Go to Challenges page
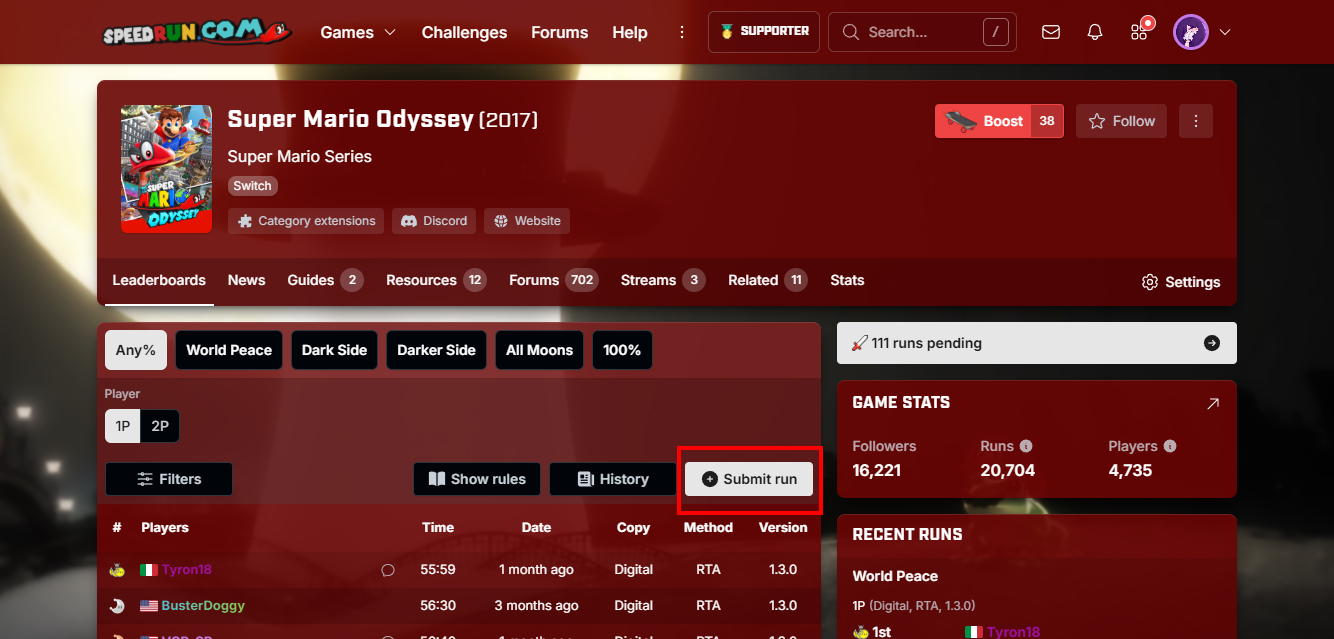Screen dimensions: 1334x639 click(x=464, y=32)
